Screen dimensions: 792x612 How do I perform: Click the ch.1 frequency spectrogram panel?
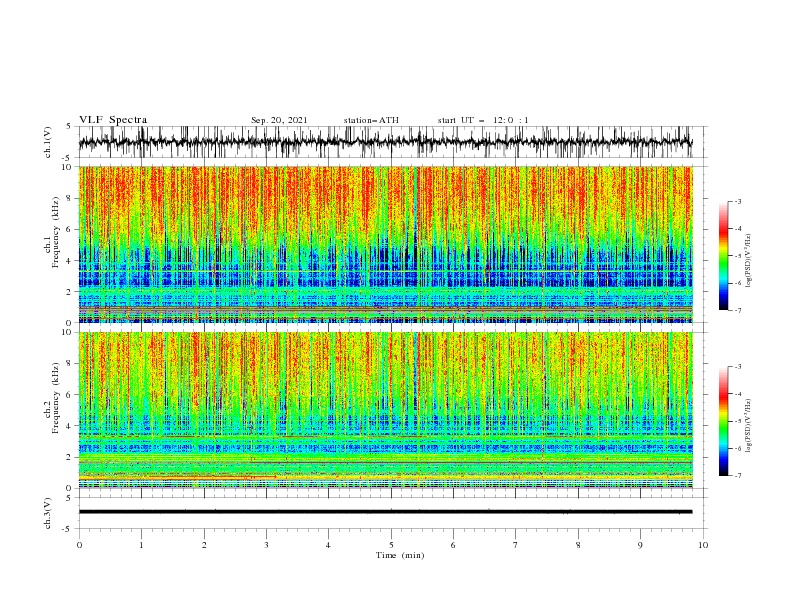[x=386, y=244]
